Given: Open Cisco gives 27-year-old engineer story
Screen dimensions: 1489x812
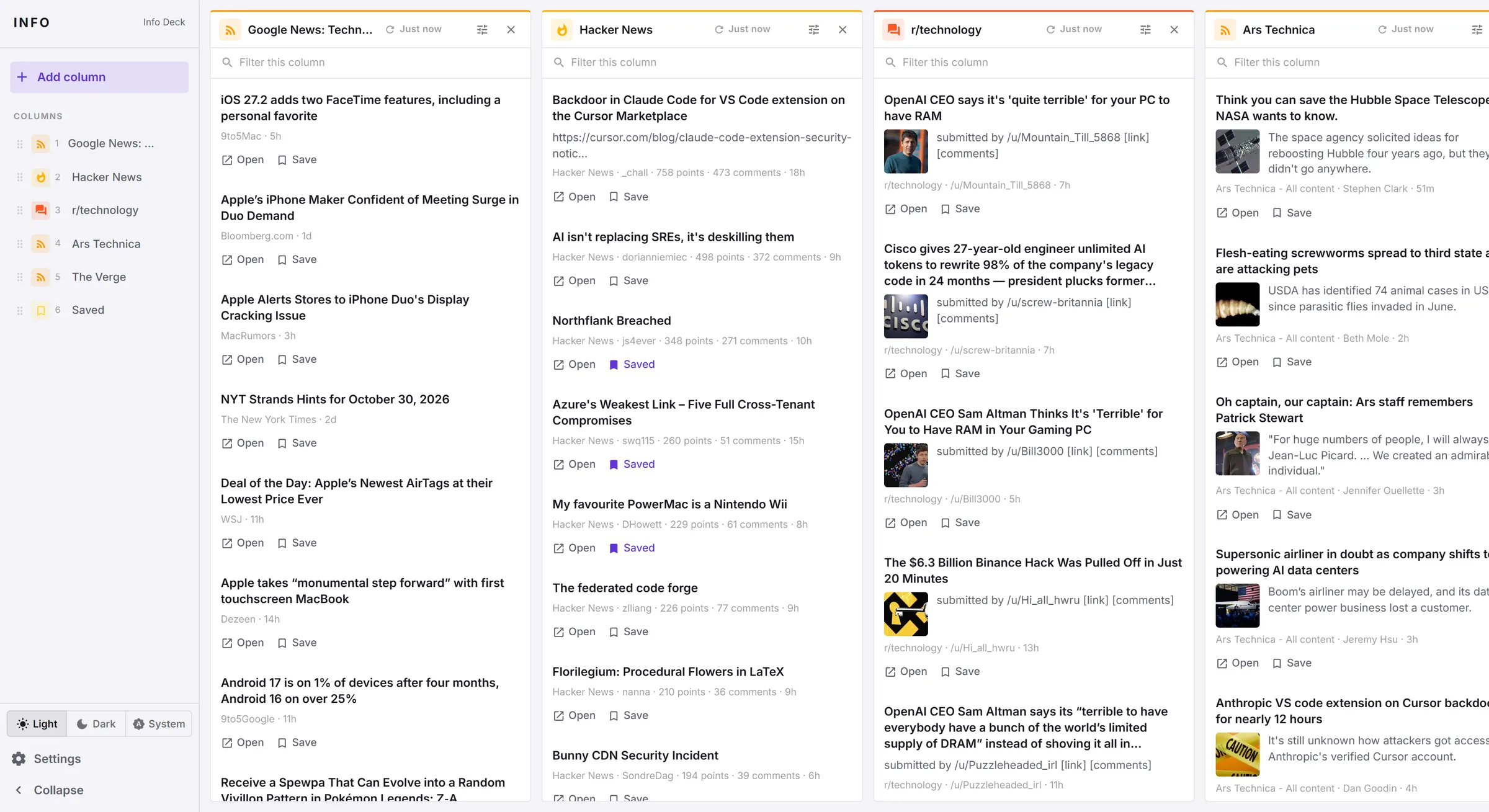Looking at the screenshot, I should pos(906,374).
